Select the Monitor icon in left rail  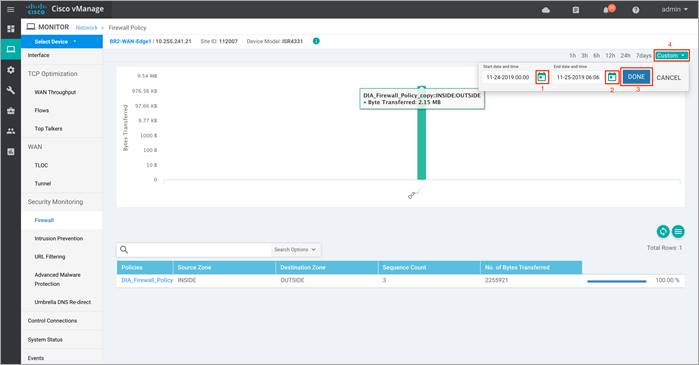coord(11,49)
